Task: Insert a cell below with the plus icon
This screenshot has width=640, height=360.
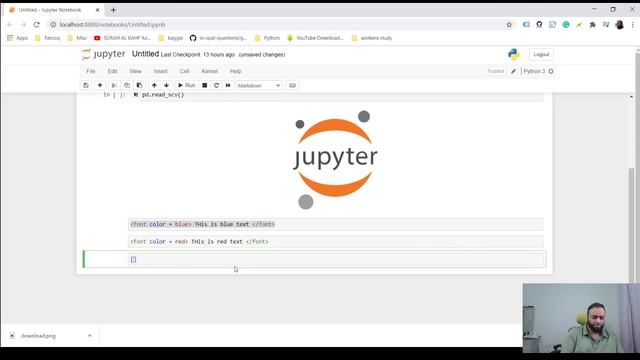Action: [100, 85]
